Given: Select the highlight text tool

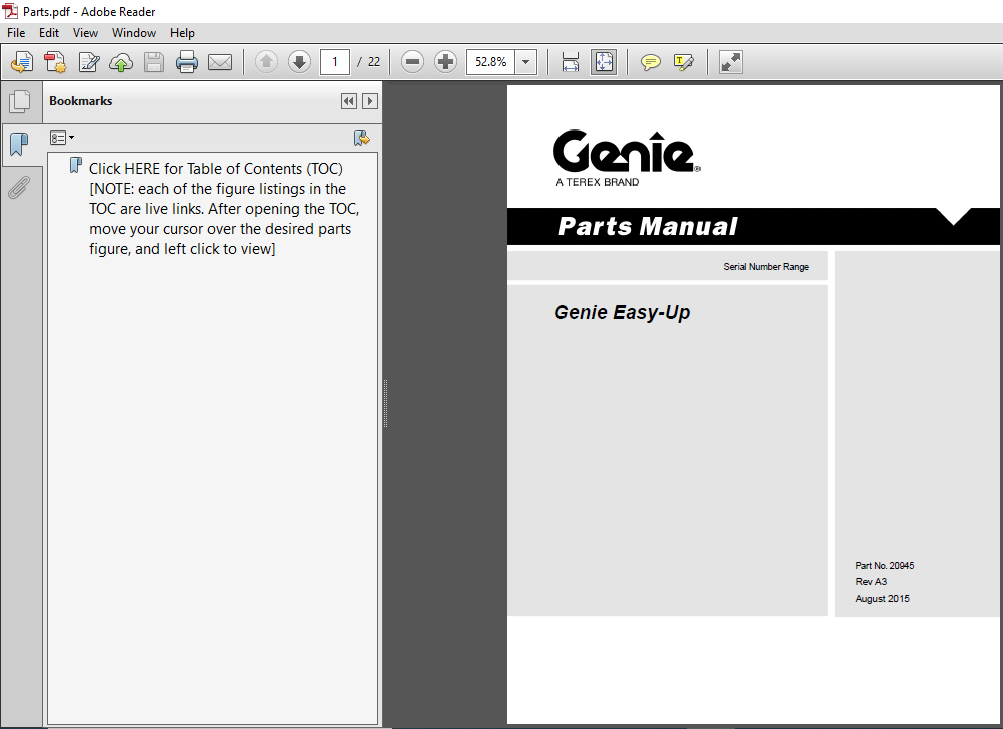Looking at the screenshot, I should tap(684, 62).
